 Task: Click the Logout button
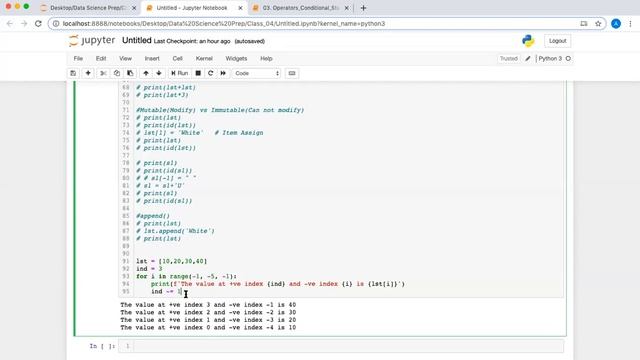click(557, 41)
